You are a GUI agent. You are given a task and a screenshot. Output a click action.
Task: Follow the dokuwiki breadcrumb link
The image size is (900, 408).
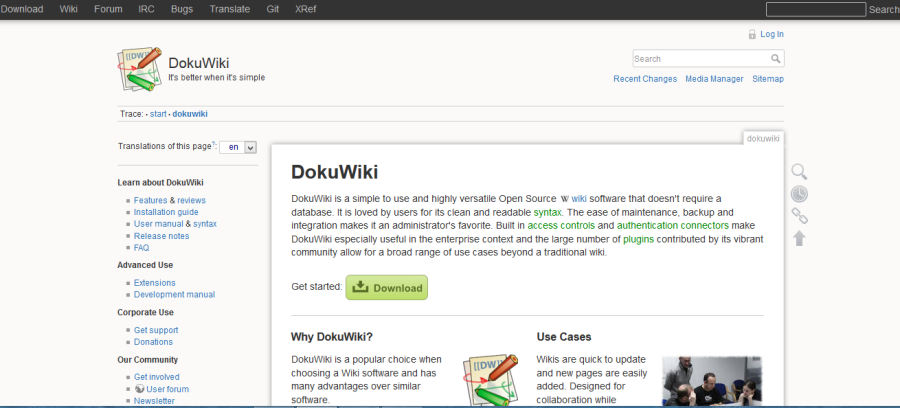tap(190, 114)
